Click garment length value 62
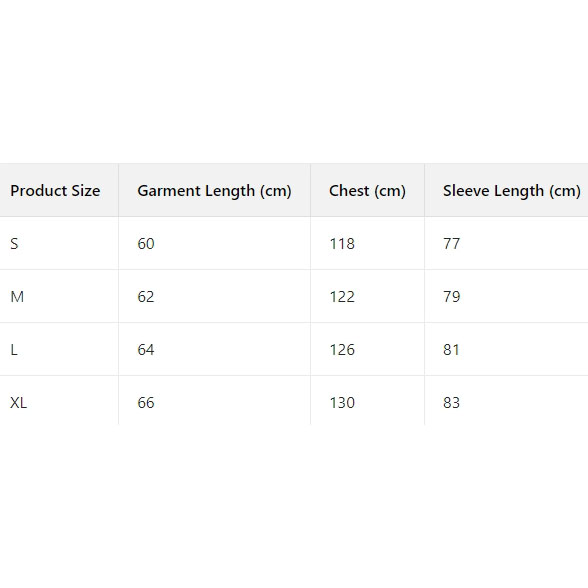Image resolution: width=588 pixels, height=588 pixels. [146, 297]
